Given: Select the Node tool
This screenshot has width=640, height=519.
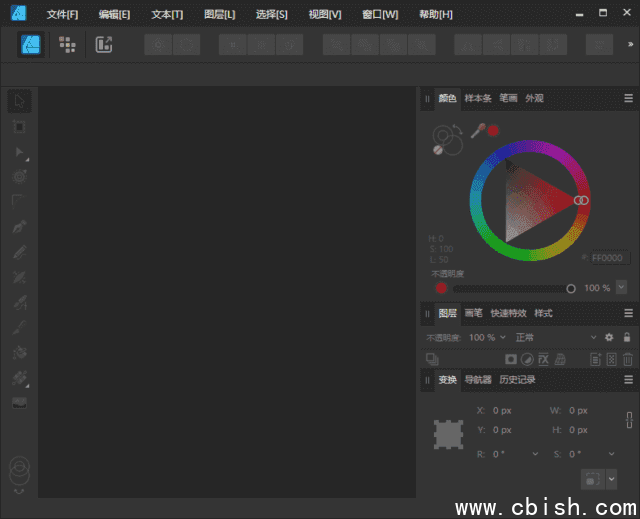Looking at the screenshot, I should tap(19, 152).
